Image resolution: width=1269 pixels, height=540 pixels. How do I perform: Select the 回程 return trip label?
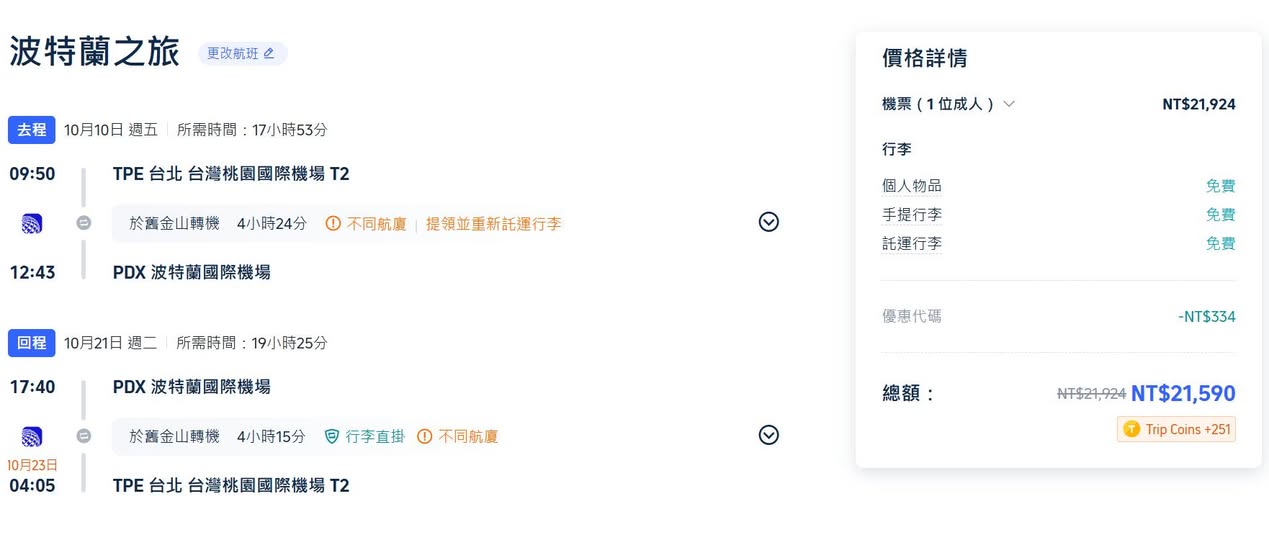[x=31, y=343]
